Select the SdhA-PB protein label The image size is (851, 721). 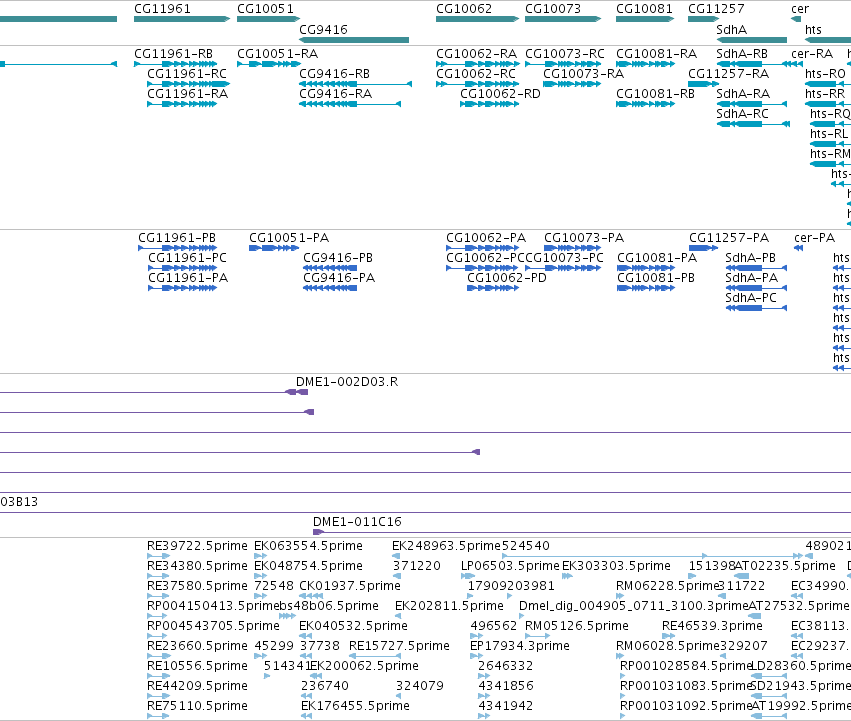pos(751,258)
